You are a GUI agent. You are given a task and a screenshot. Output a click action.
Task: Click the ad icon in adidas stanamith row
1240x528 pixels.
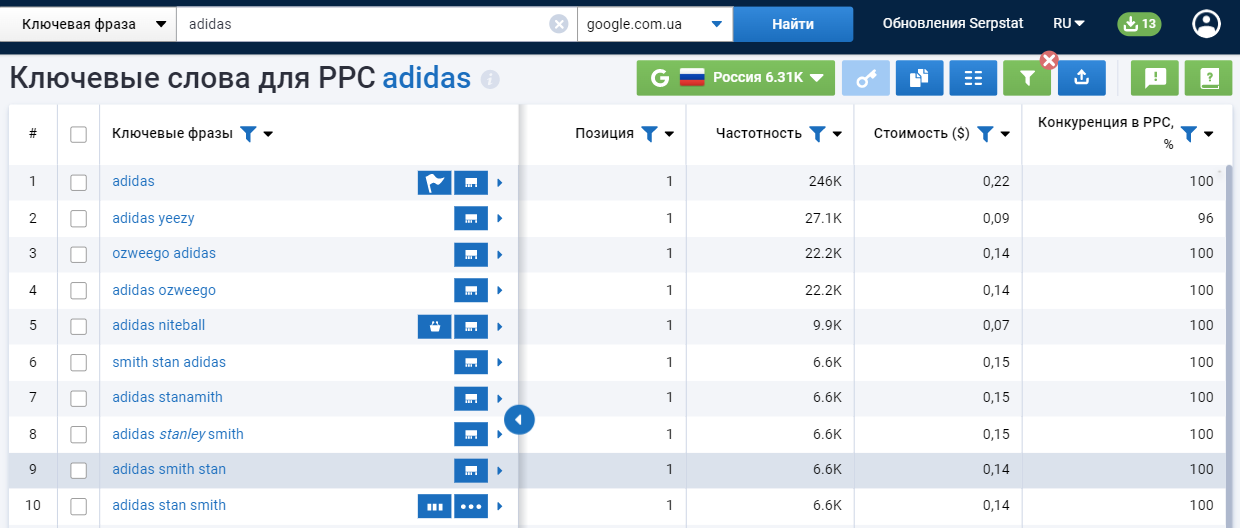471,398
